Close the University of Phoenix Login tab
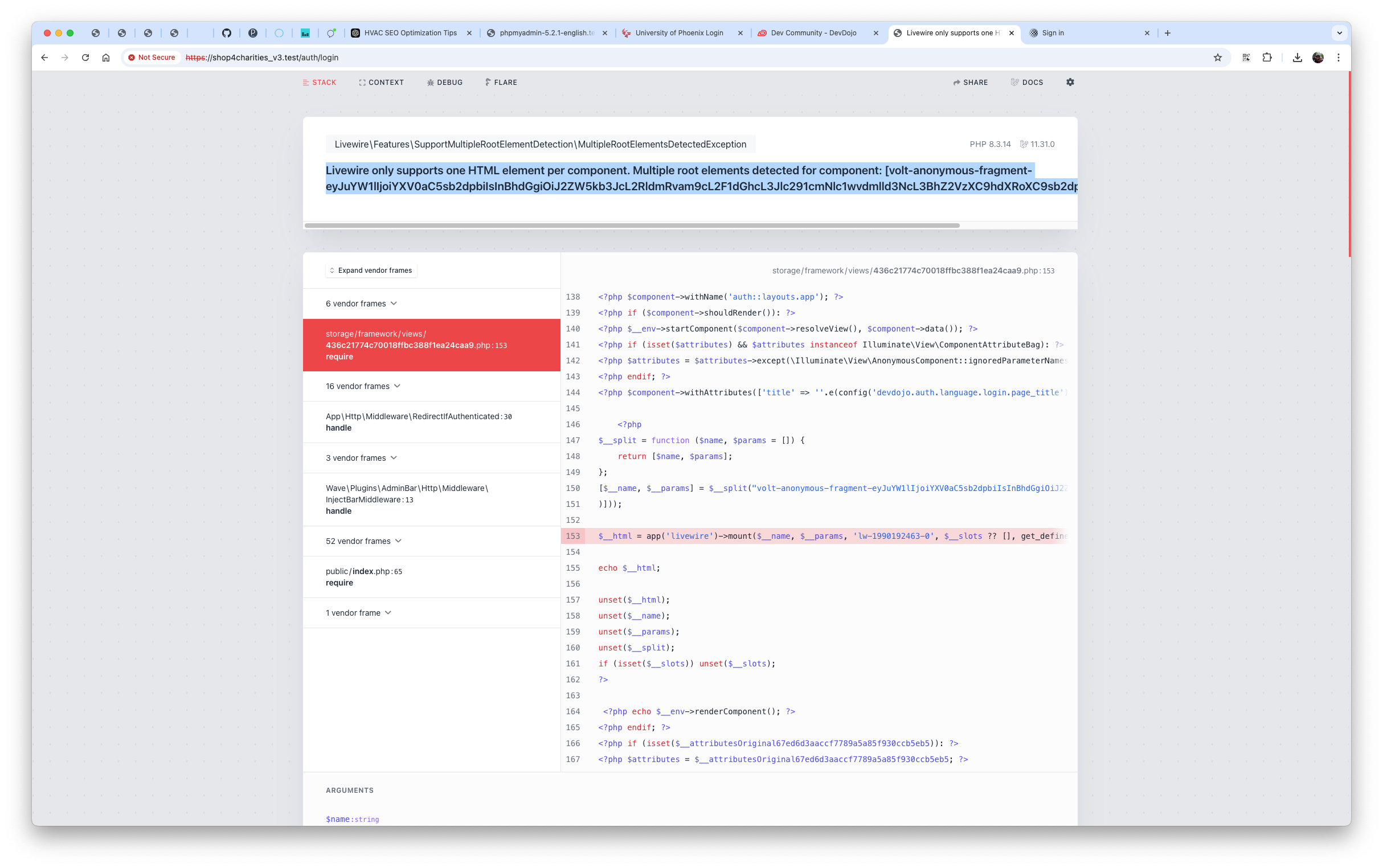This screenshot has width=1383, height=868. point(740,33)
